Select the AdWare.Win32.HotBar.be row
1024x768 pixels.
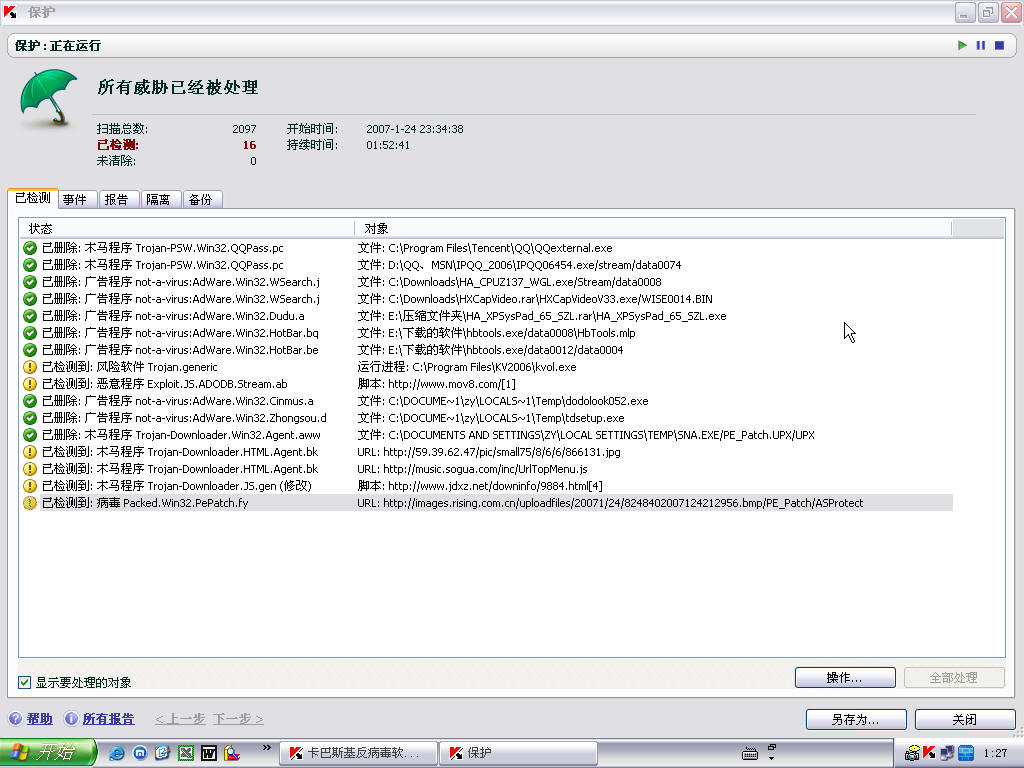(x=486, y=350)
